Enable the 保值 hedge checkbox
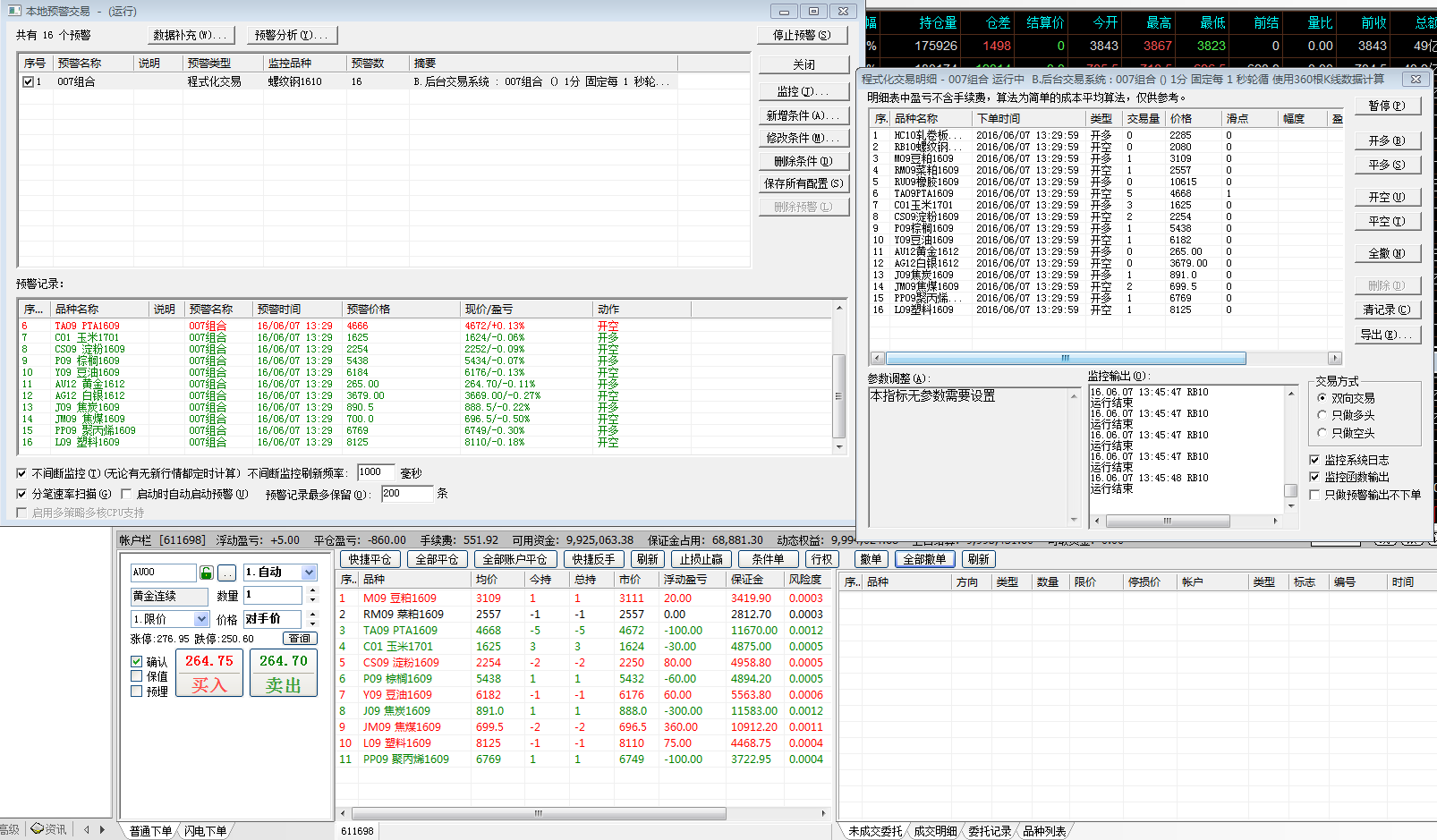Screen dimensions: 1437x840 point(136,676)
